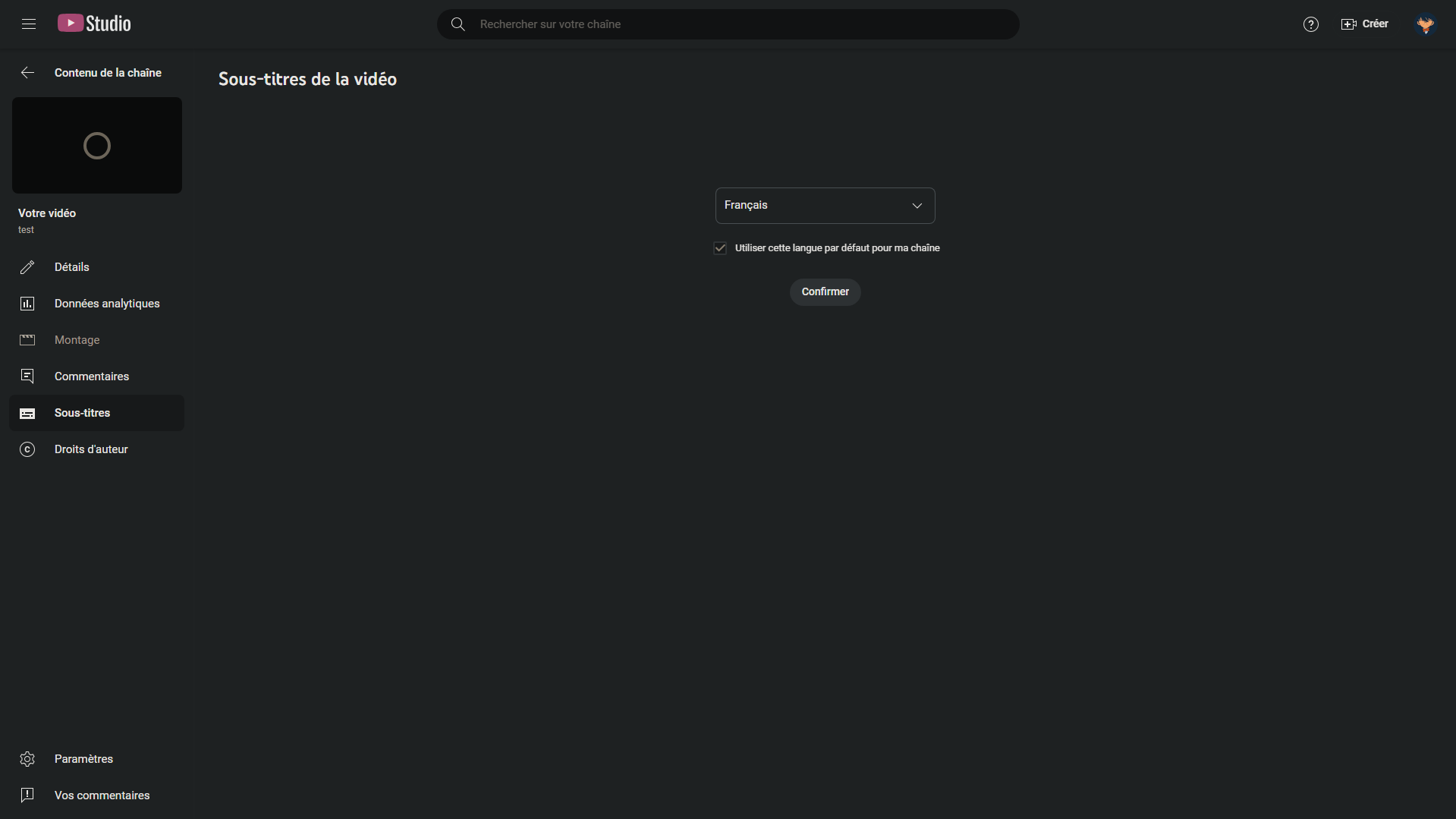The image size is (1456, 819).
Task: Open the Montage editor entry
Action: click(x=77, y=340)
